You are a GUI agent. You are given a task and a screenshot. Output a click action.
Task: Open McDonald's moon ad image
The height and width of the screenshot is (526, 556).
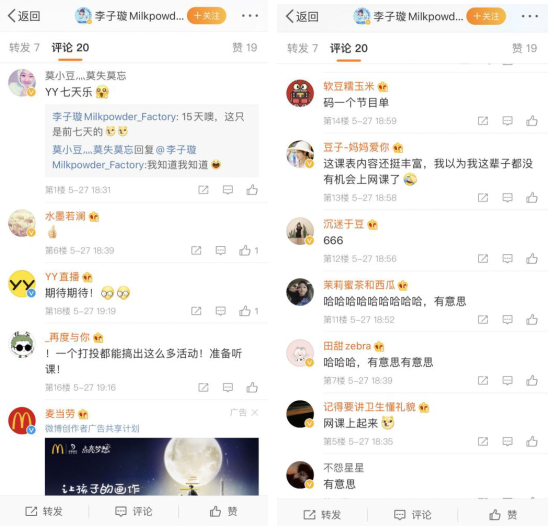point(152,467)
